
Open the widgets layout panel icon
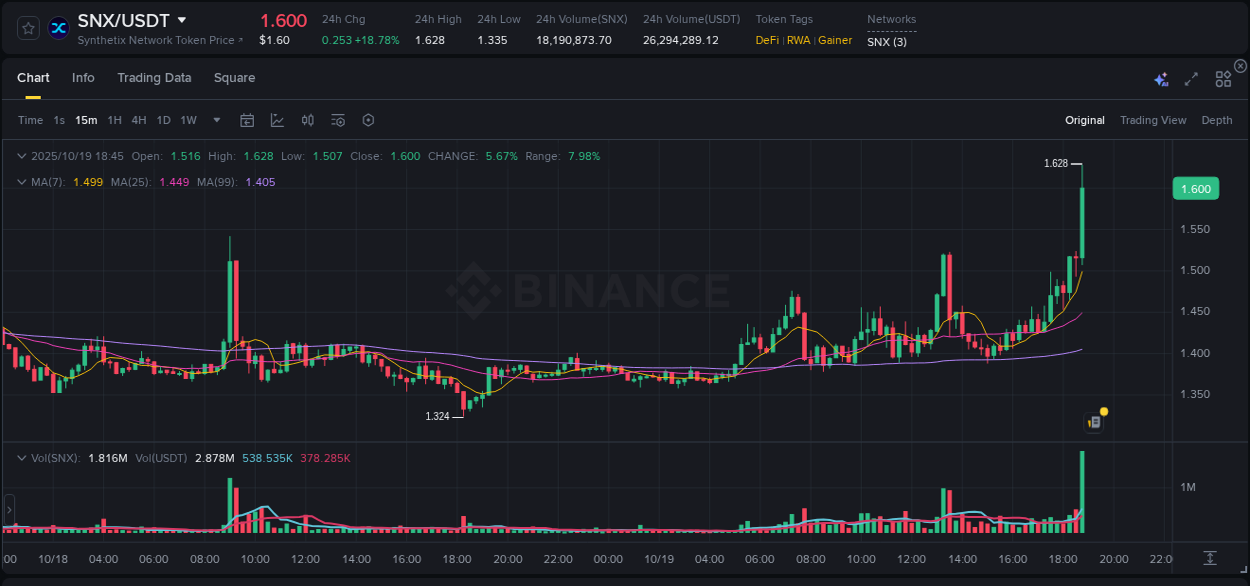(1223, 77)
